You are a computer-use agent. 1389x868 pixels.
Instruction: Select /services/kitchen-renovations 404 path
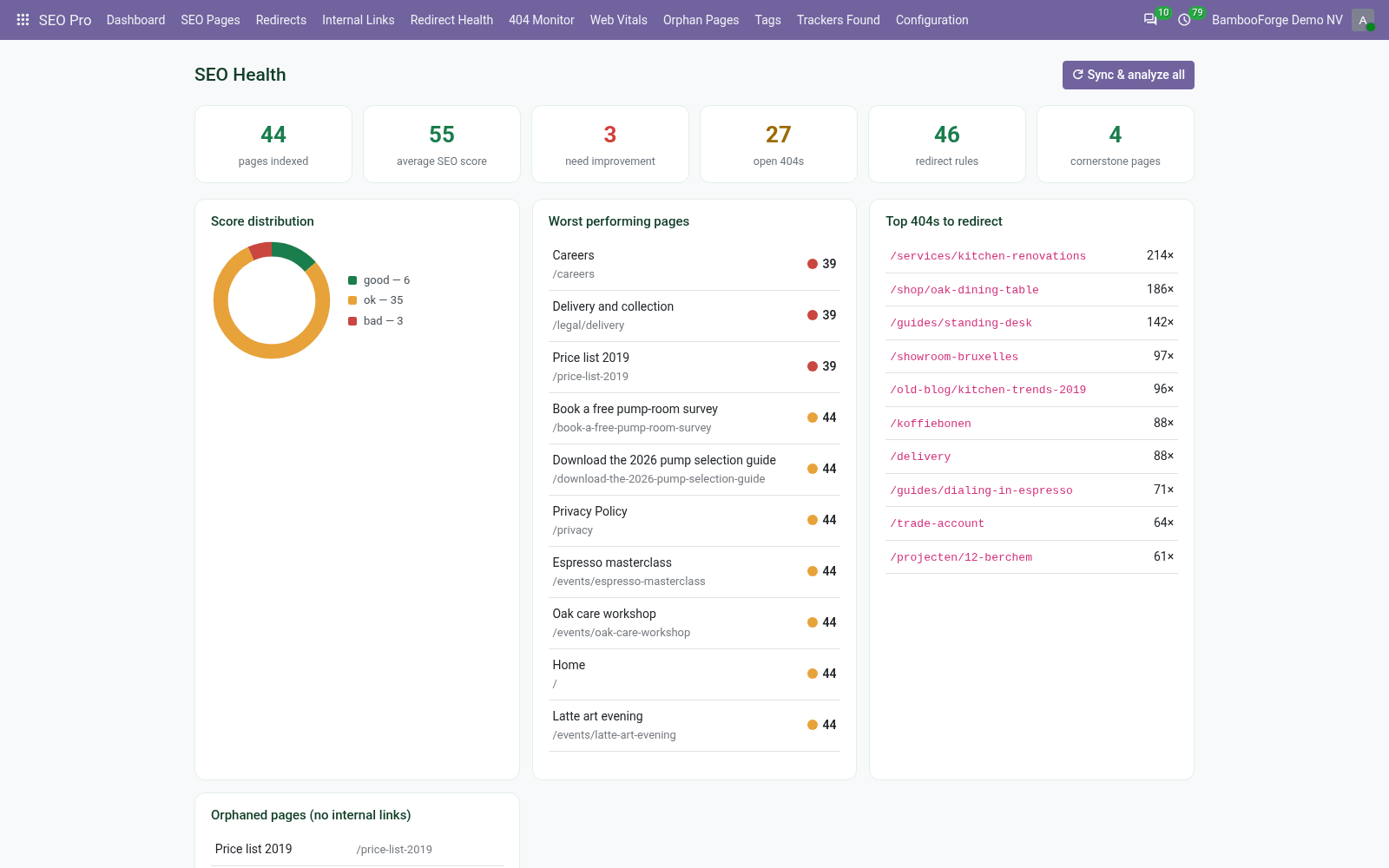(988, 256)
